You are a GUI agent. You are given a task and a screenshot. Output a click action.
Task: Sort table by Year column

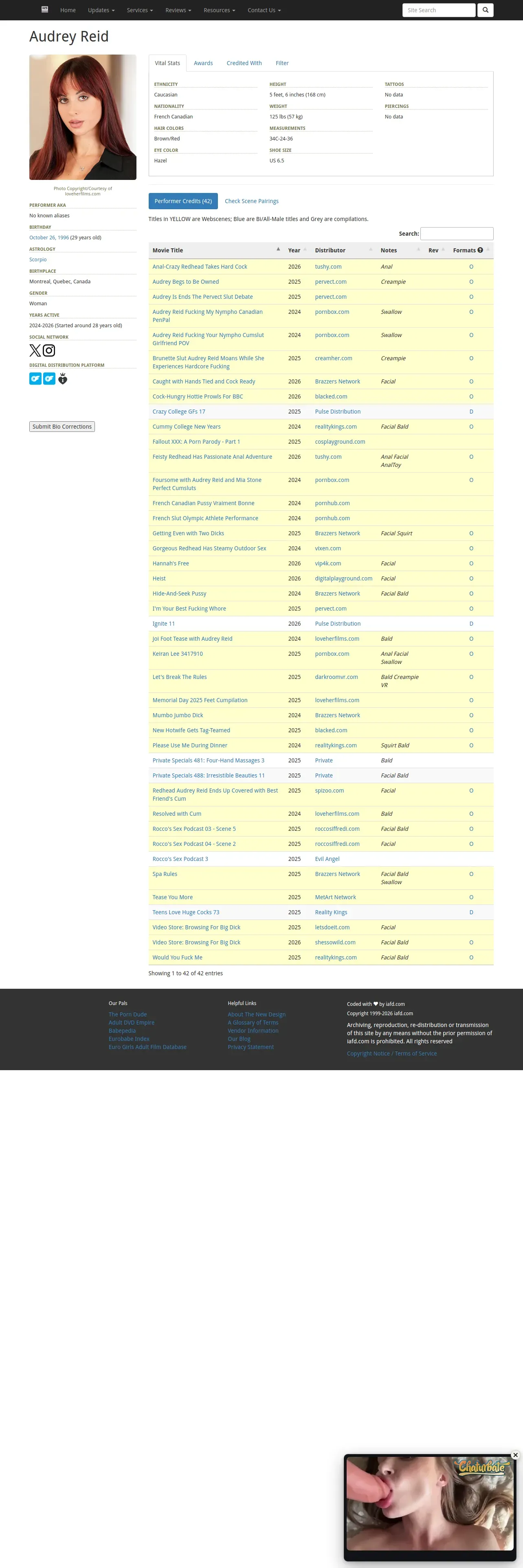(297, 250)
